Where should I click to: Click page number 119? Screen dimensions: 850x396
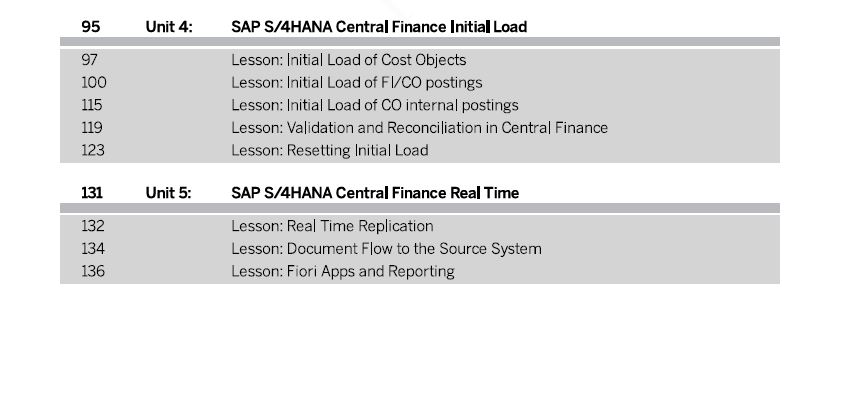click(92, 128)
